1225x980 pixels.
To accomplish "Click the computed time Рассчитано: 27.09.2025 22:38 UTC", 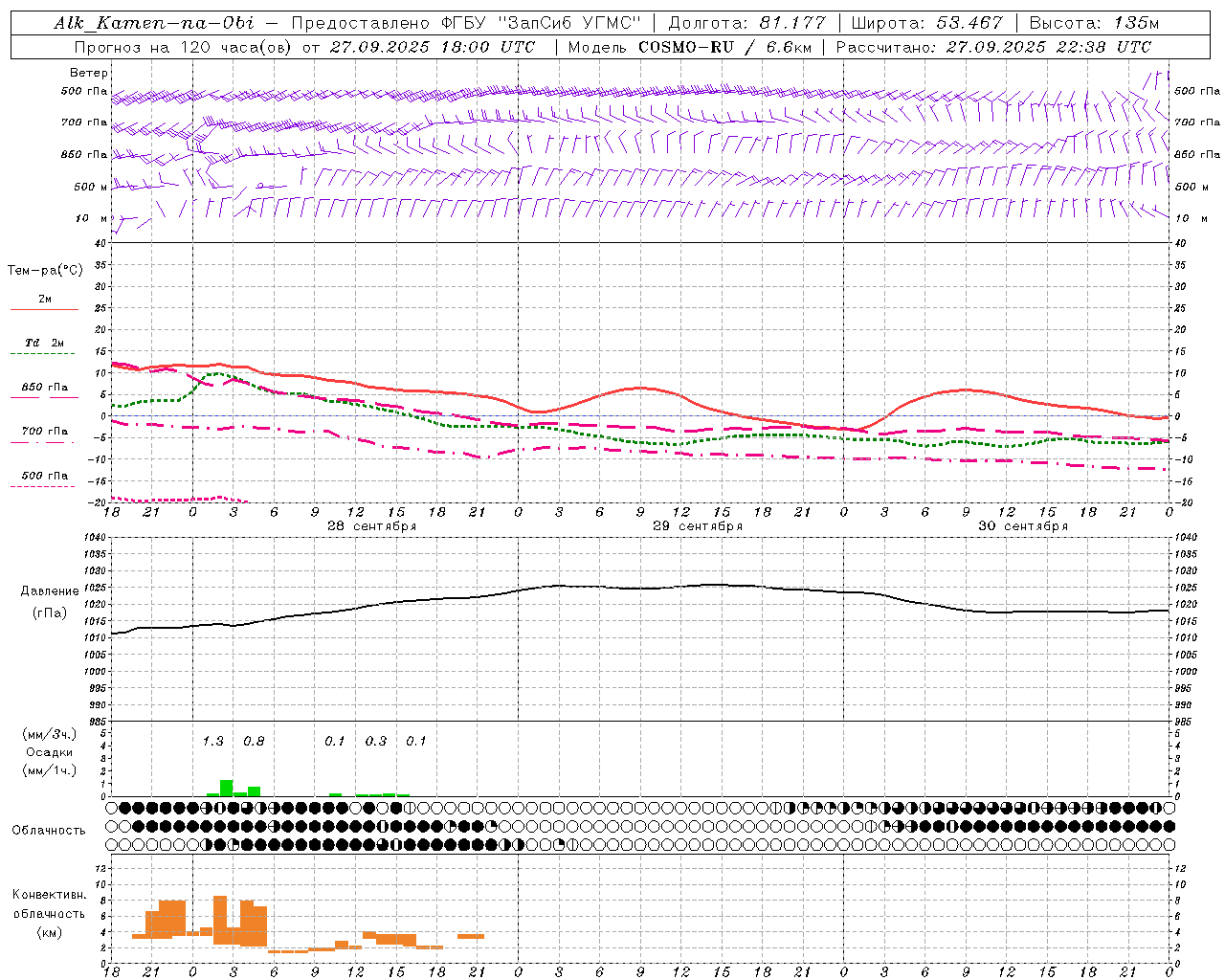I will coord(993,47).
